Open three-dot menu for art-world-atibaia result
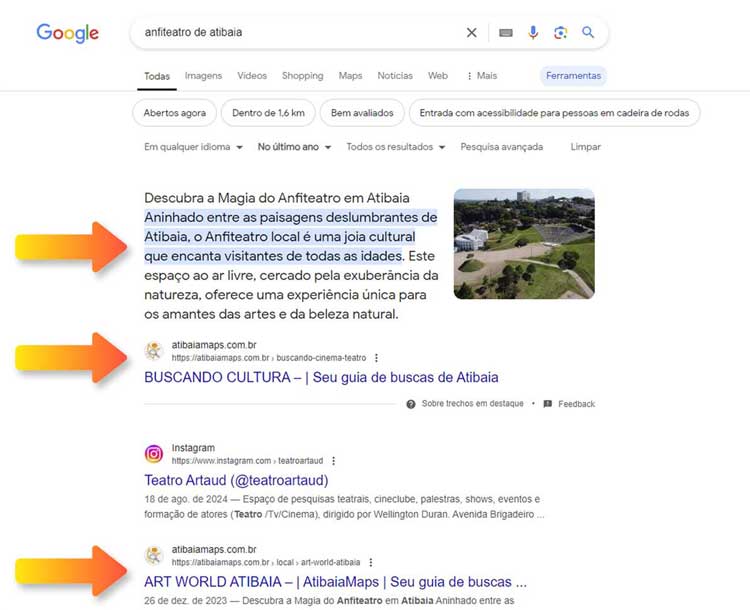 (x=371, y=562)
